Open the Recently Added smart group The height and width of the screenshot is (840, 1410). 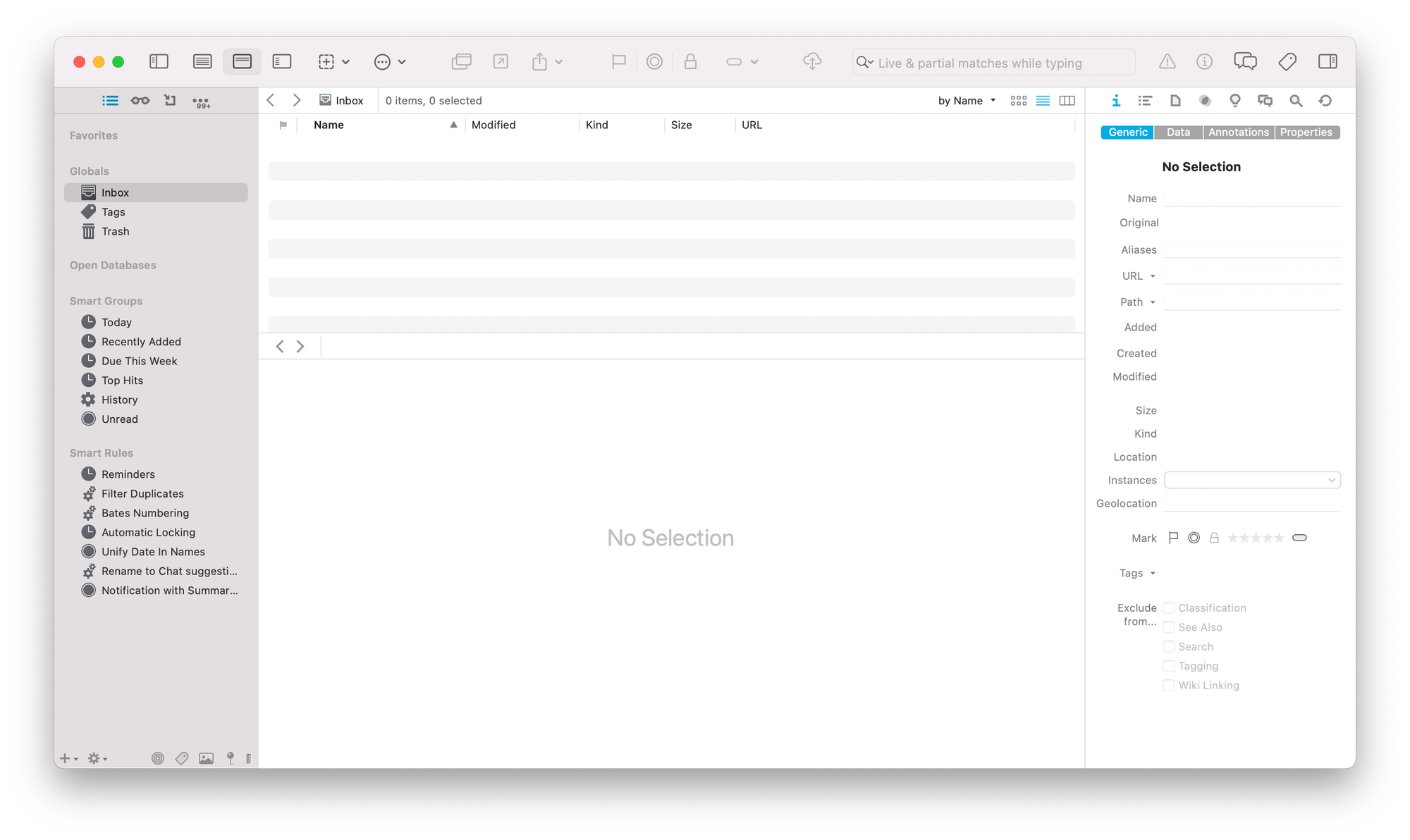(141, 342)
